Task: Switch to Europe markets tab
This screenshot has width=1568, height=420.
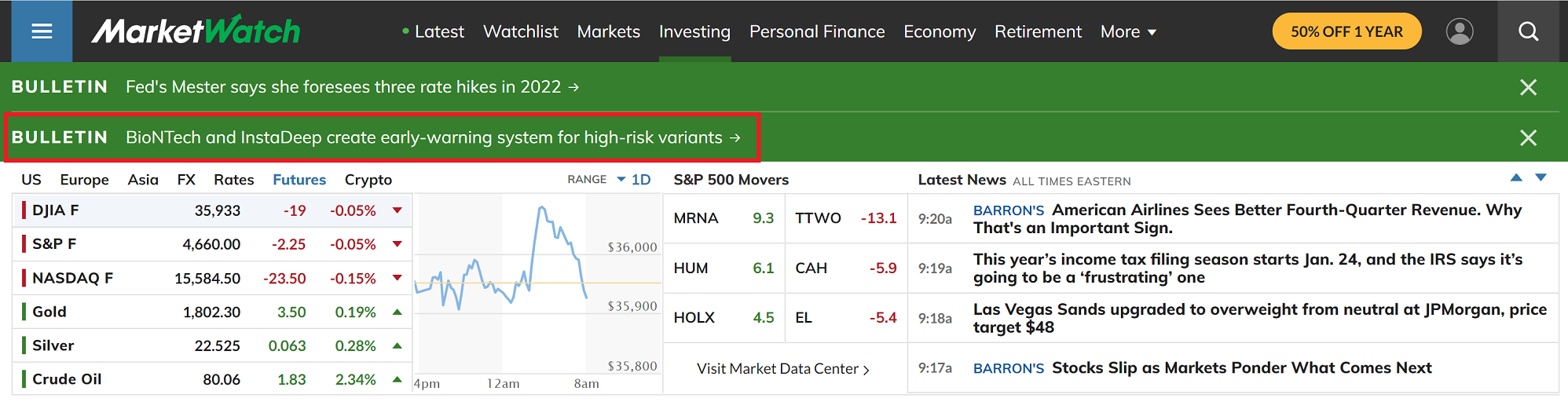Action: click(85, 180)
